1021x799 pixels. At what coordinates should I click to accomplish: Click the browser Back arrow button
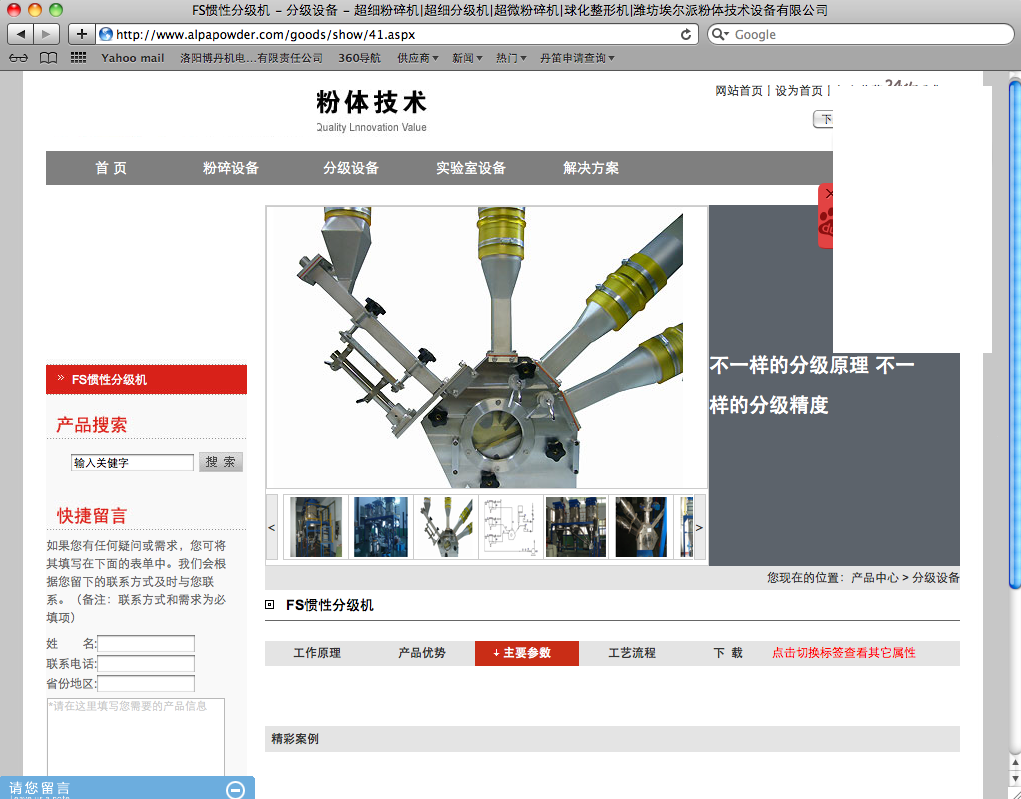(21, 34)
